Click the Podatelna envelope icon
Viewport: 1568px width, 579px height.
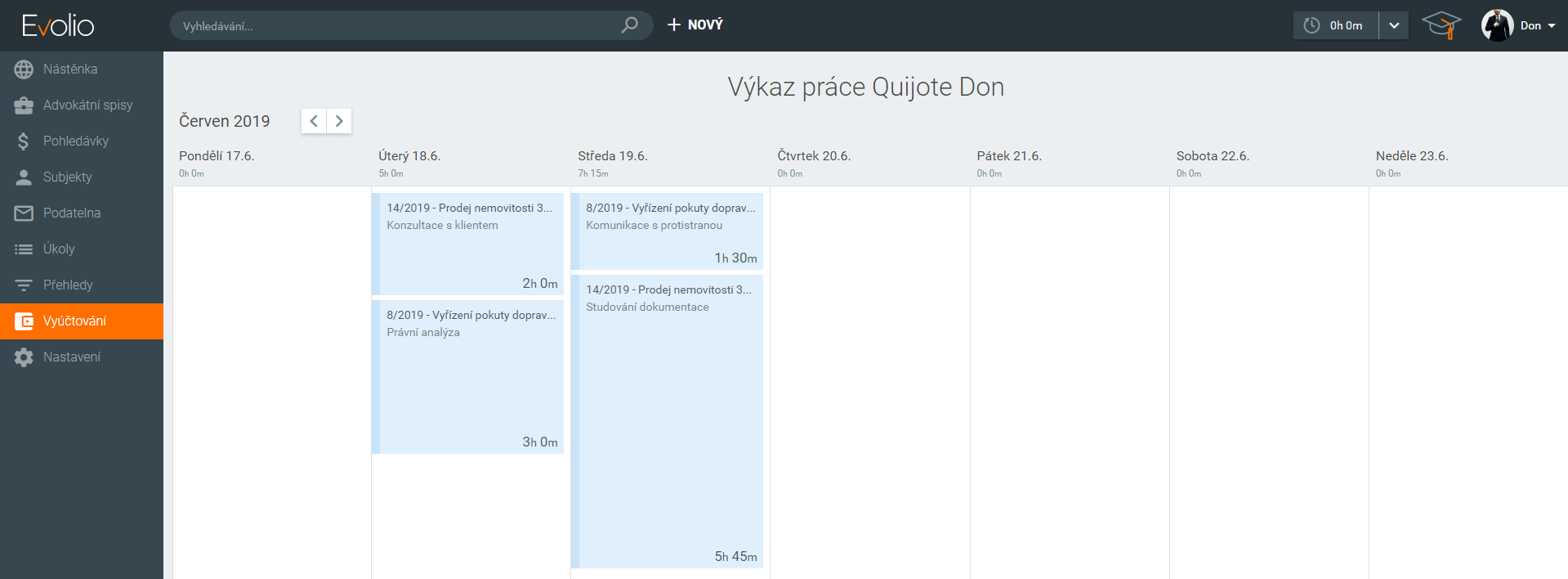coord(24,213)
